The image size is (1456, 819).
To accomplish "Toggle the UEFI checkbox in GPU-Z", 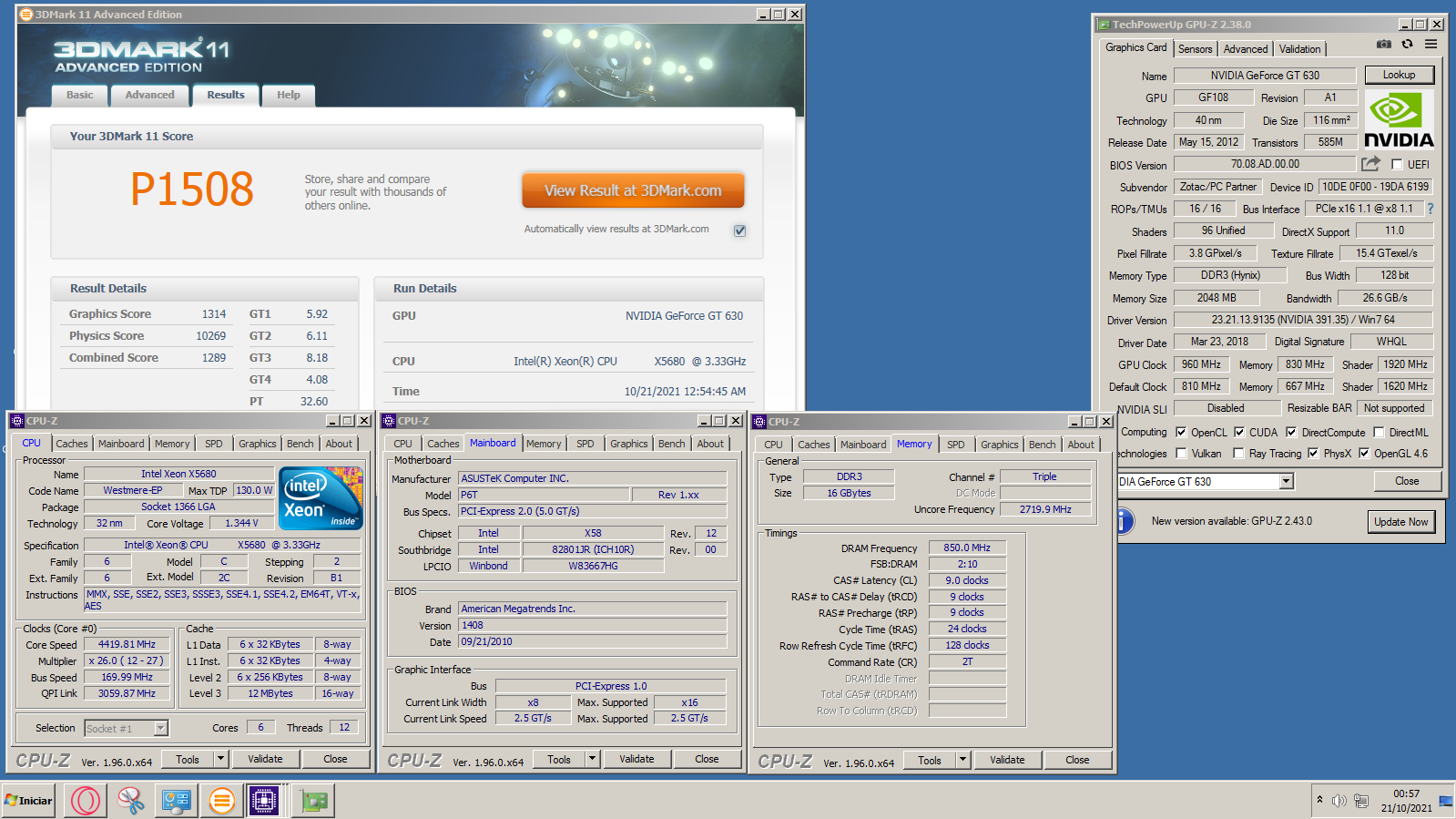I will [1397, 165].
